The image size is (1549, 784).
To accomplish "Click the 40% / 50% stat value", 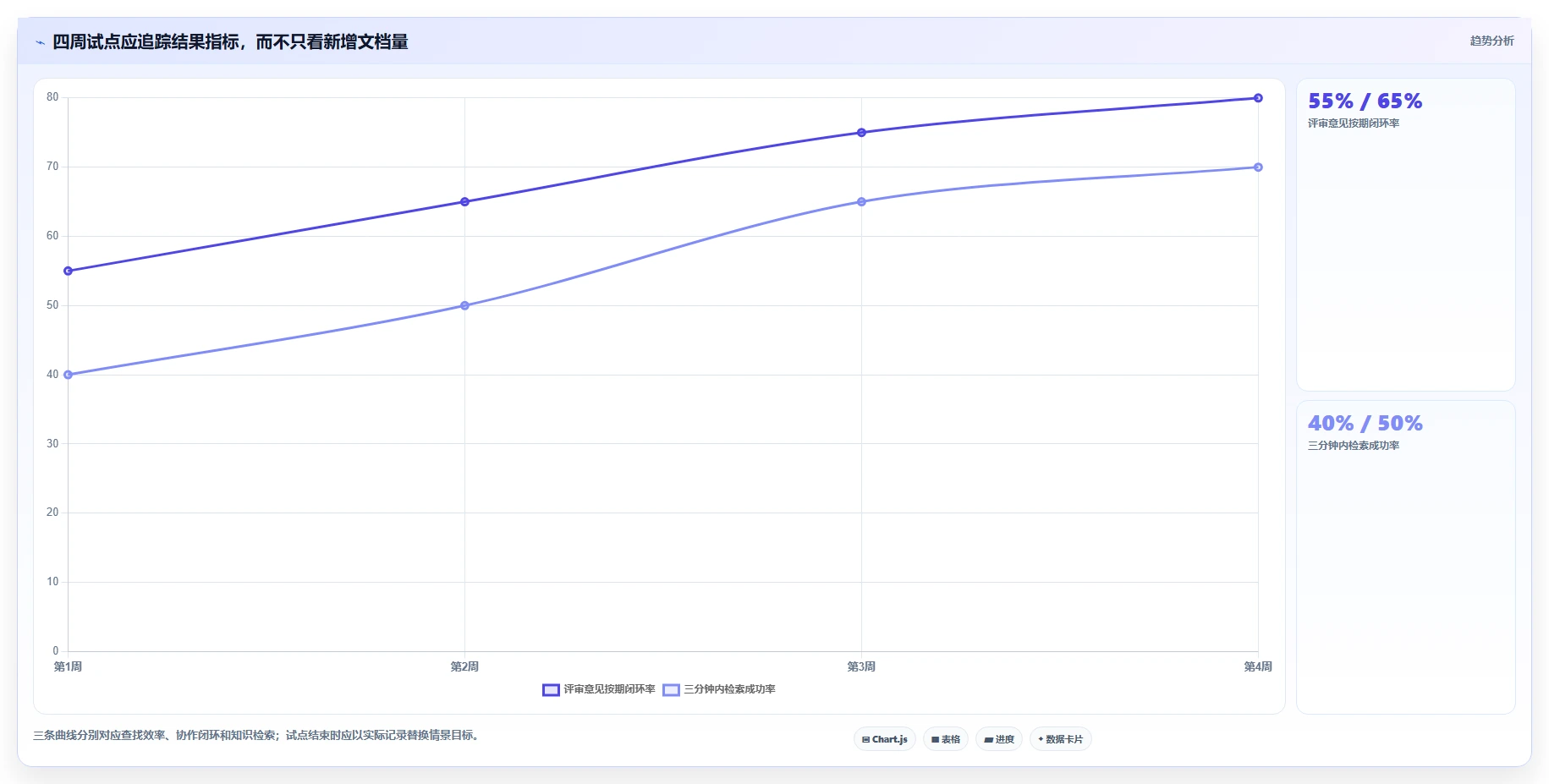I will click(1365, 424).
